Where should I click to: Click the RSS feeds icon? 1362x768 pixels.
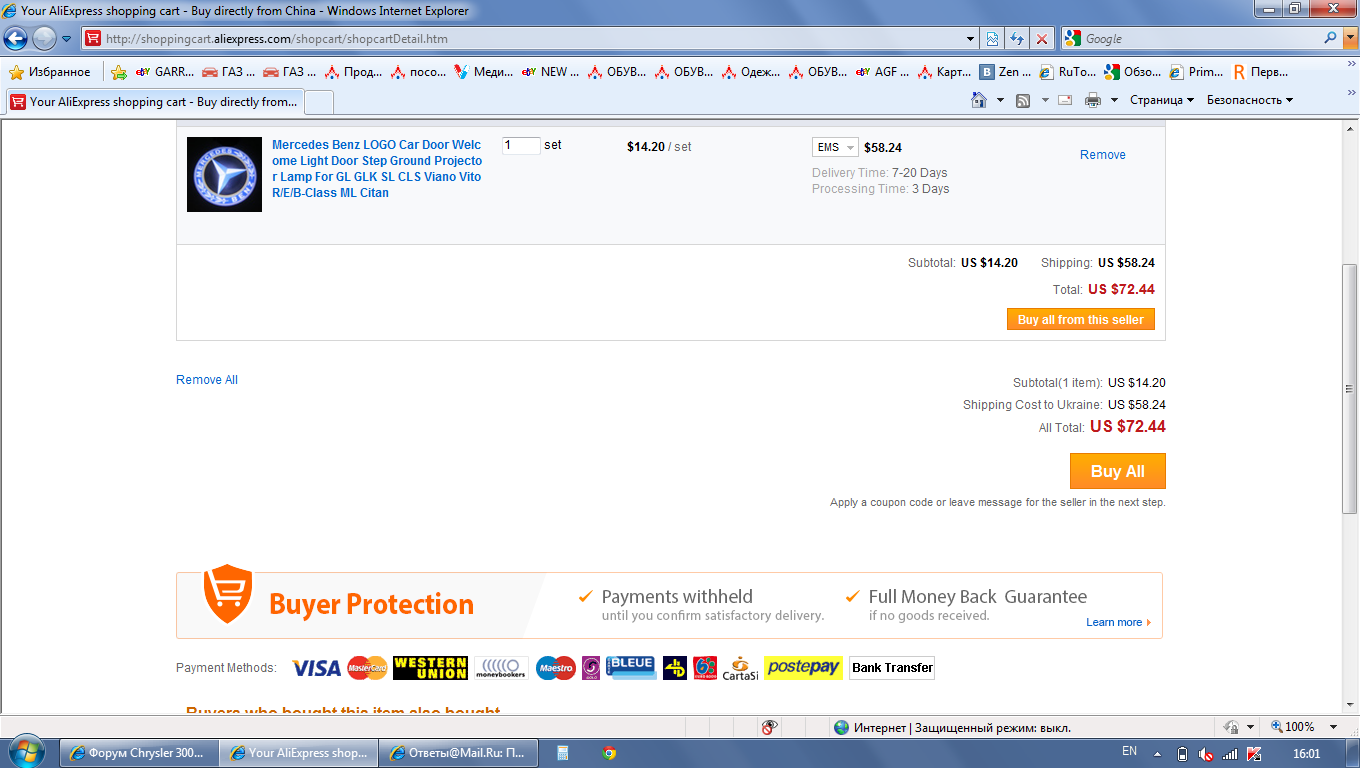point(1023,100)
